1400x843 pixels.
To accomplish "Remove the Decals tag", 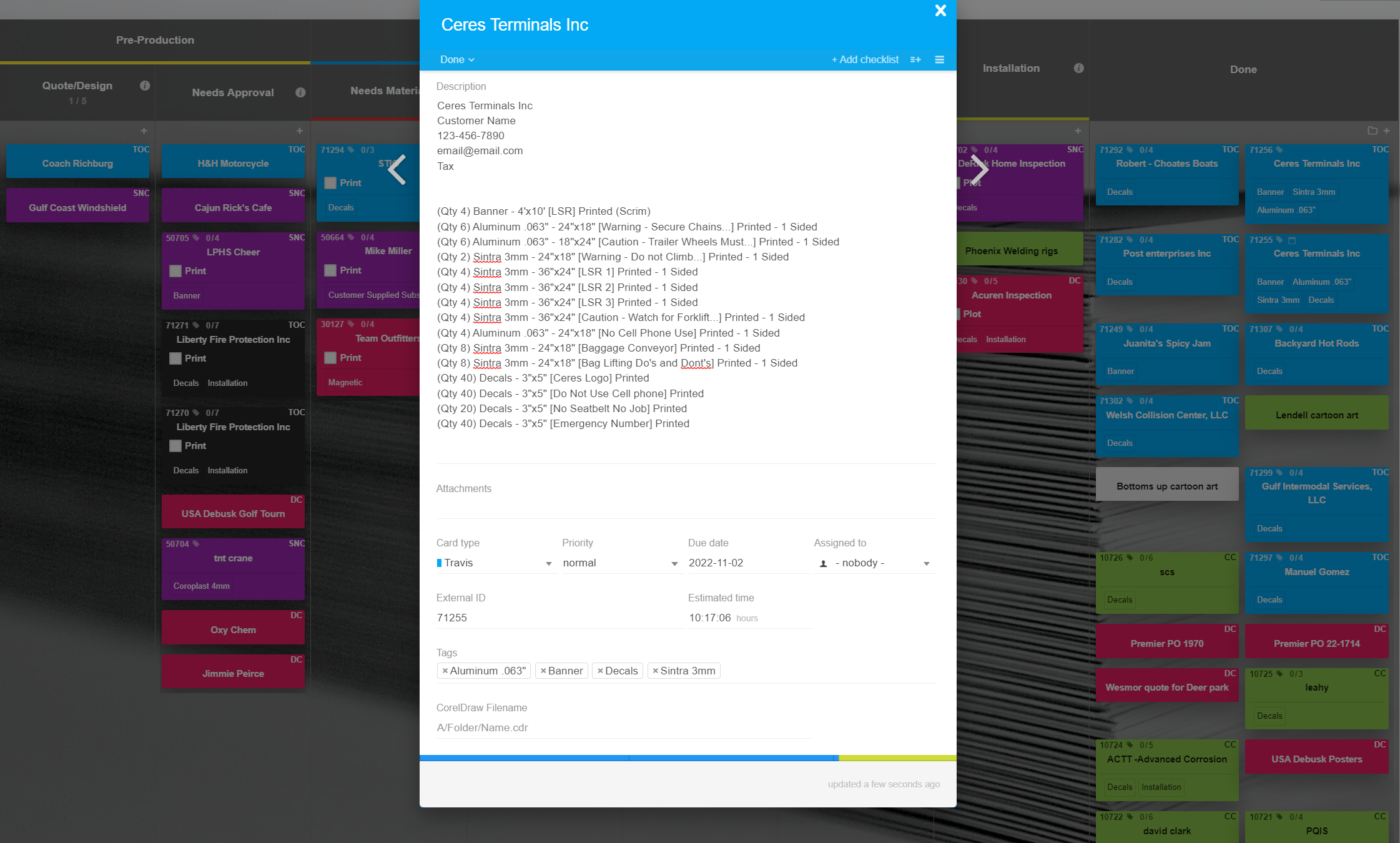I will coord(600,671).
